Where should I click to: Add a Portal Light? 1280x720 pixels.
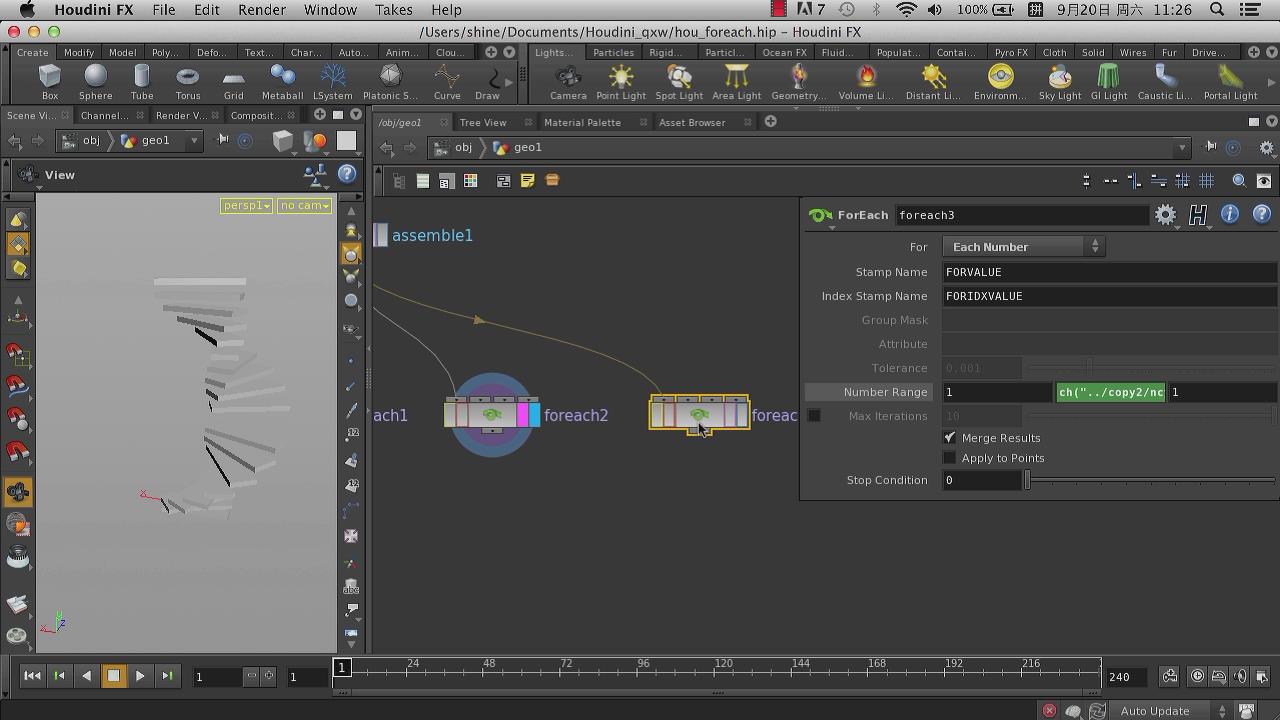tap(1230, 82)
